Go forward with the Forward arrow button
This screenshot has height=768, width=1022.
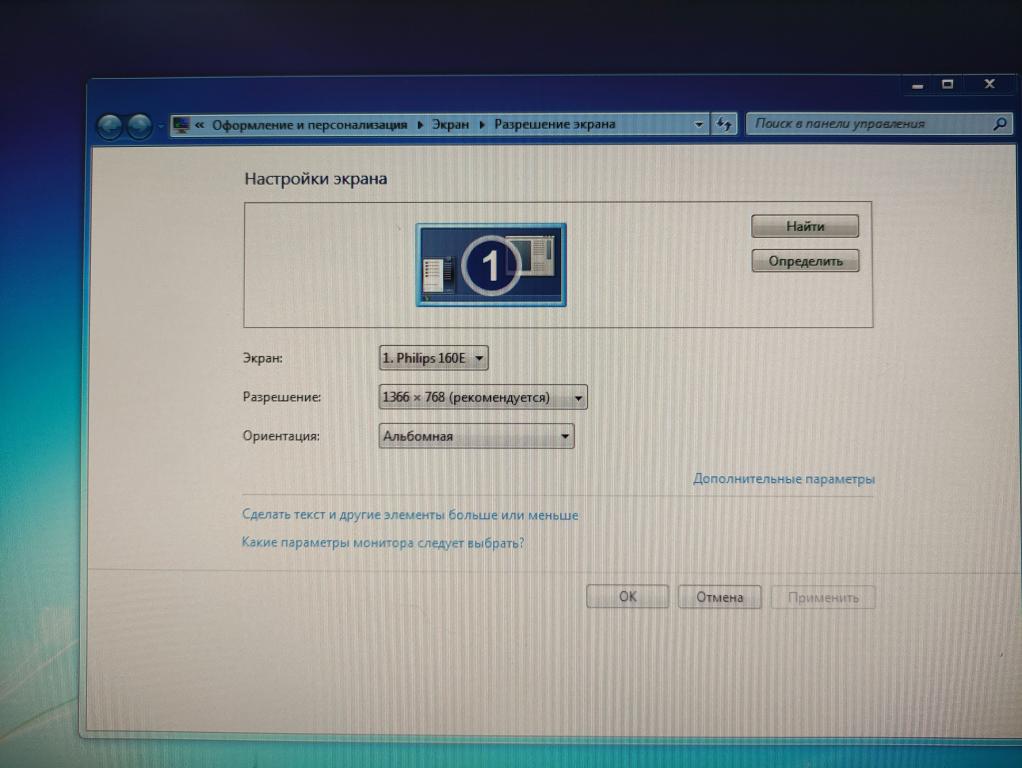[x=139, y=126]
